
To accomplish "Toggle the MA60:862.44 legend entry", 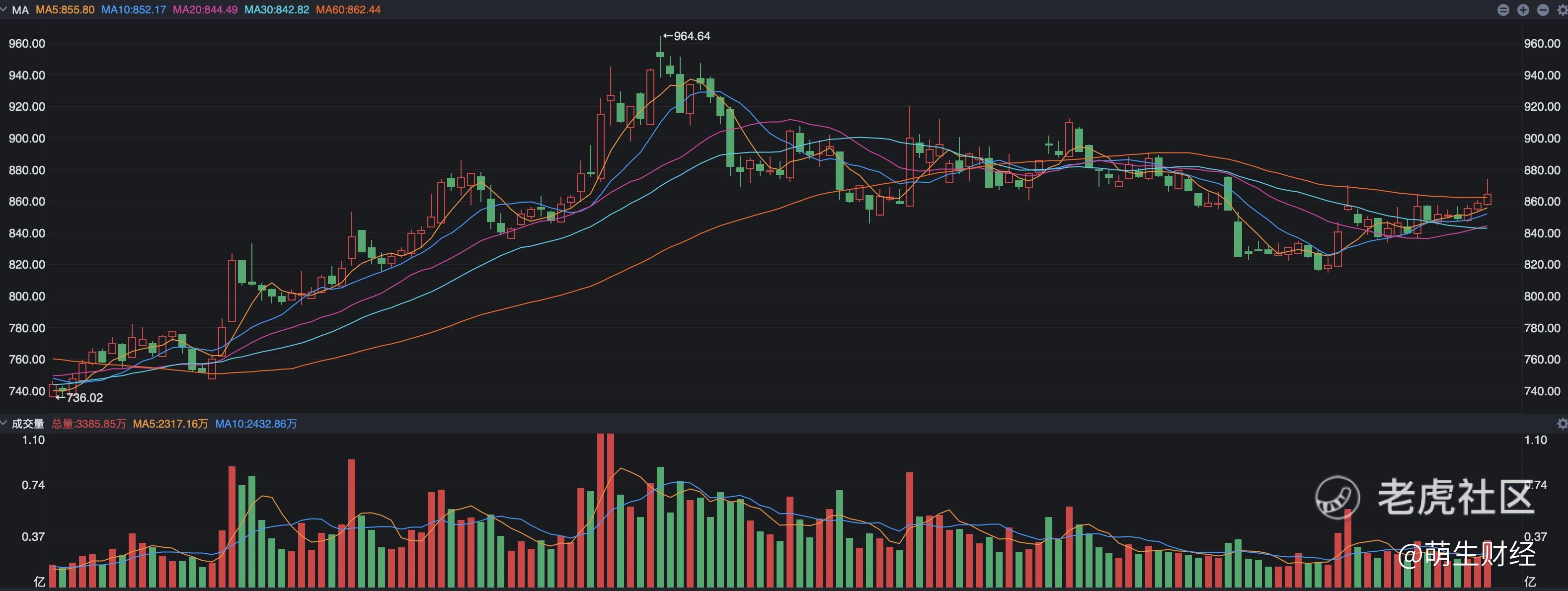I will click(x=348, y=10).
